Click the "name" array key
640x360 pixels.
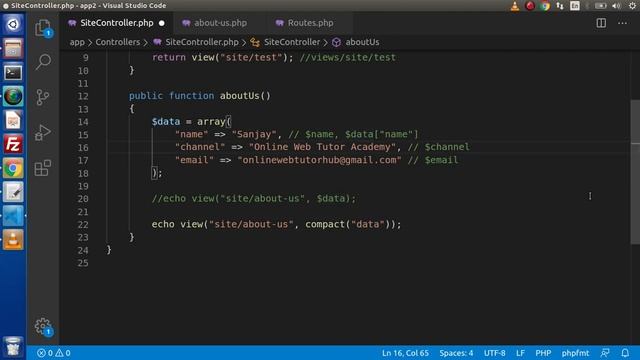(191, 134)
